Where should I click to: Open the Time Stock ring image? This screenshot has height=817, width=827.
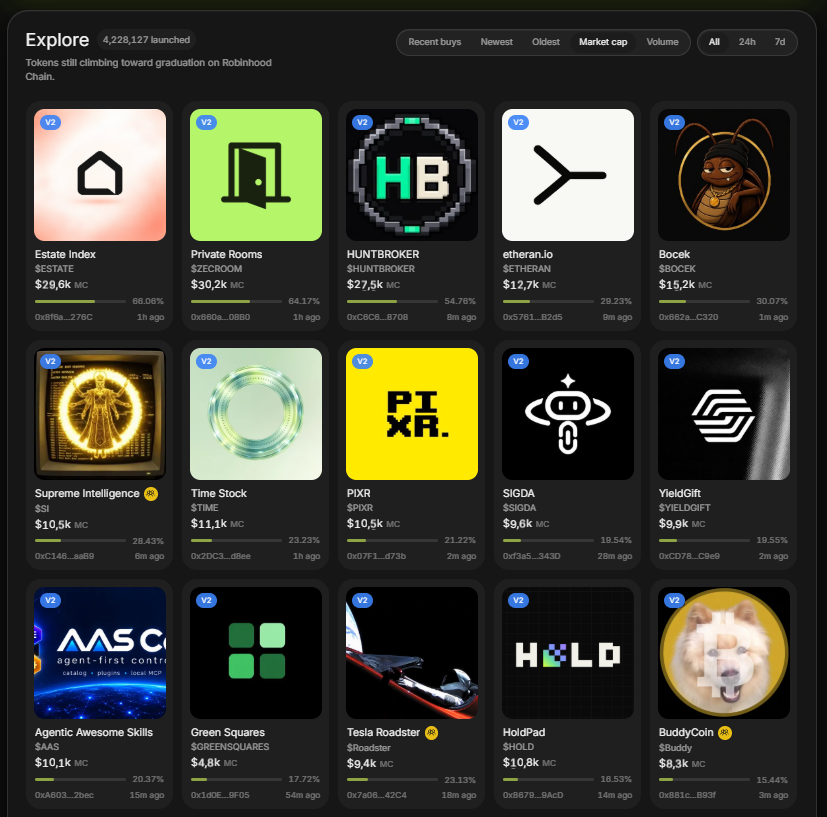click(x=256, y=414)
